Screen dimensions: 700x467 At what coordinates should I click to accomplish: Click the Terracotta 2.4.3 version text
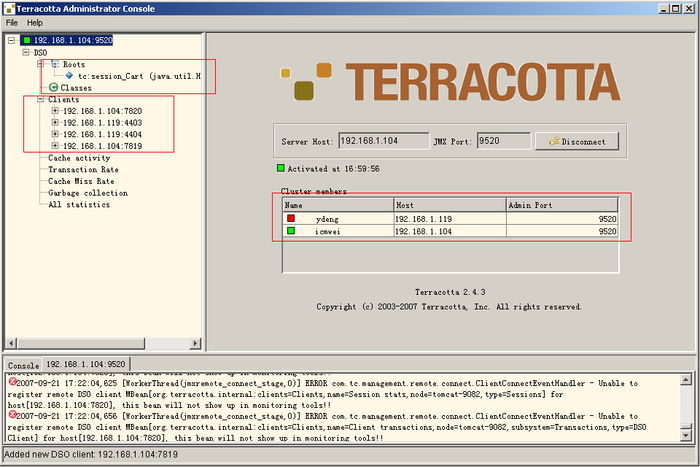tap(450, 292)
